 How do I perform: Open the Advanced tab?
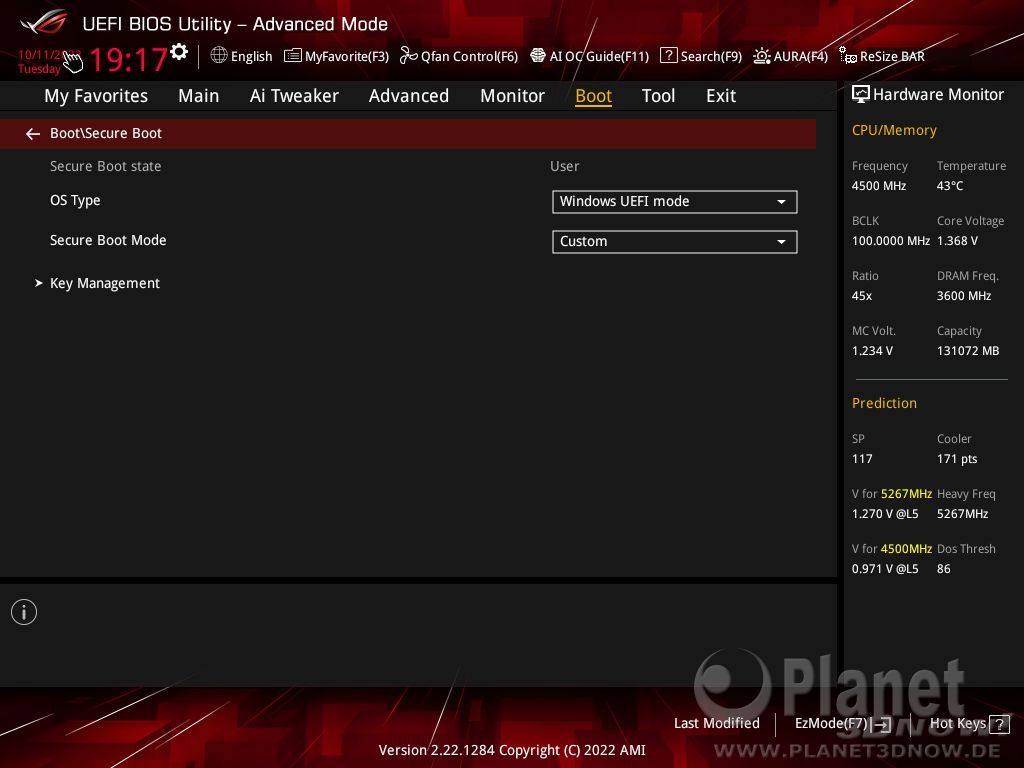point(409,96)
